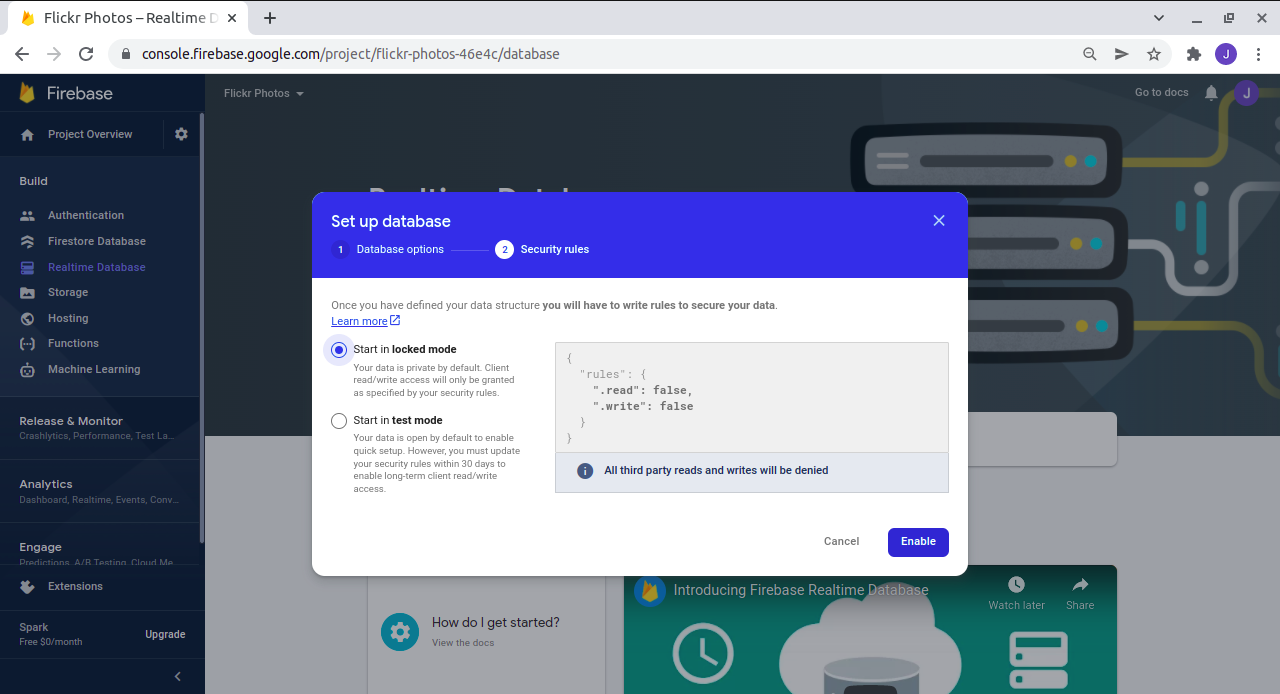The height and width of the screenshot is (694, 1280).
Task: Click the Learn more external link icon
Action: 395,321
